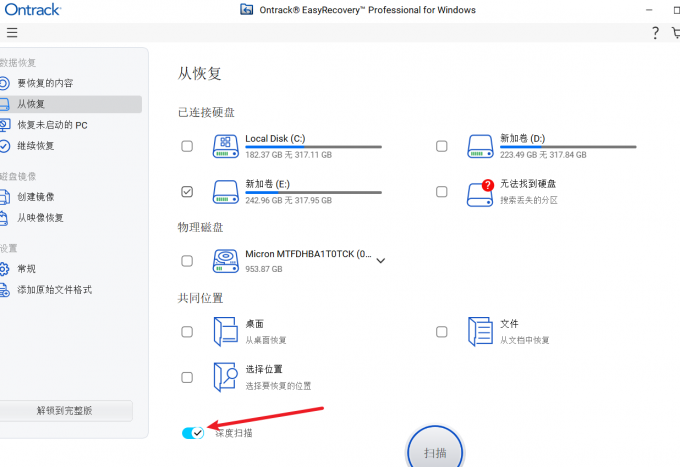Click the 文件 documents icon
680x467 pixels.
click(x=480, y=332)
